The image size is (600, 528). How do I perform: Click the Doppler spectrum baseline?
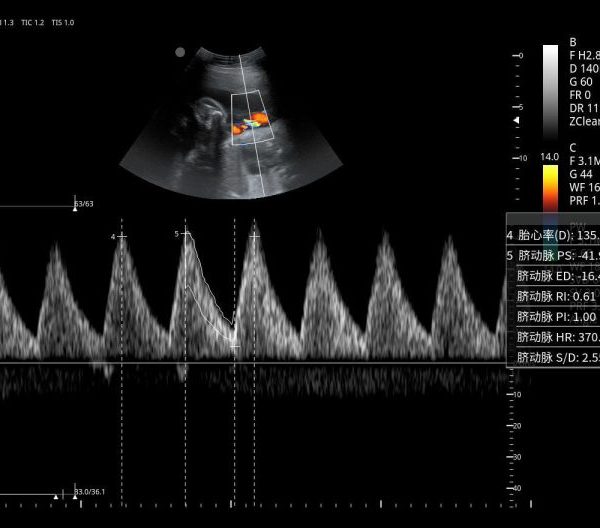click(x=300, y=362)
